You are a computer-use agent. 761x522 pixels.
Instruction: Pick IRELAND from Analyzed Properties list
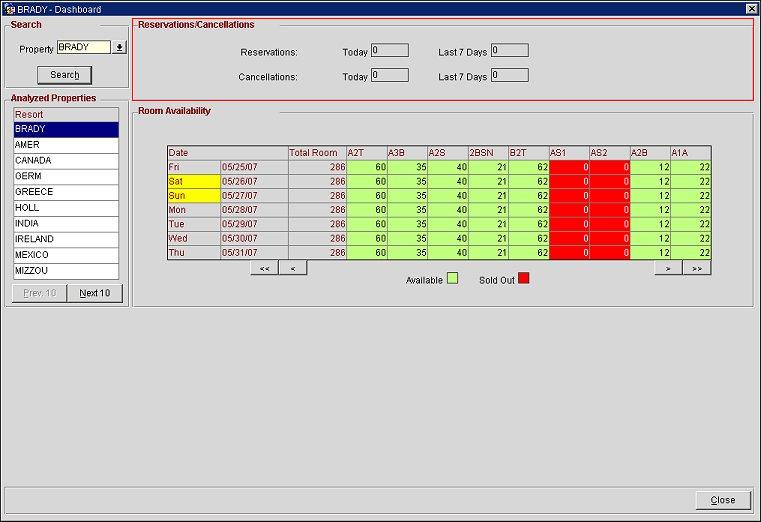pyautogui.click(x=66, y=239)
